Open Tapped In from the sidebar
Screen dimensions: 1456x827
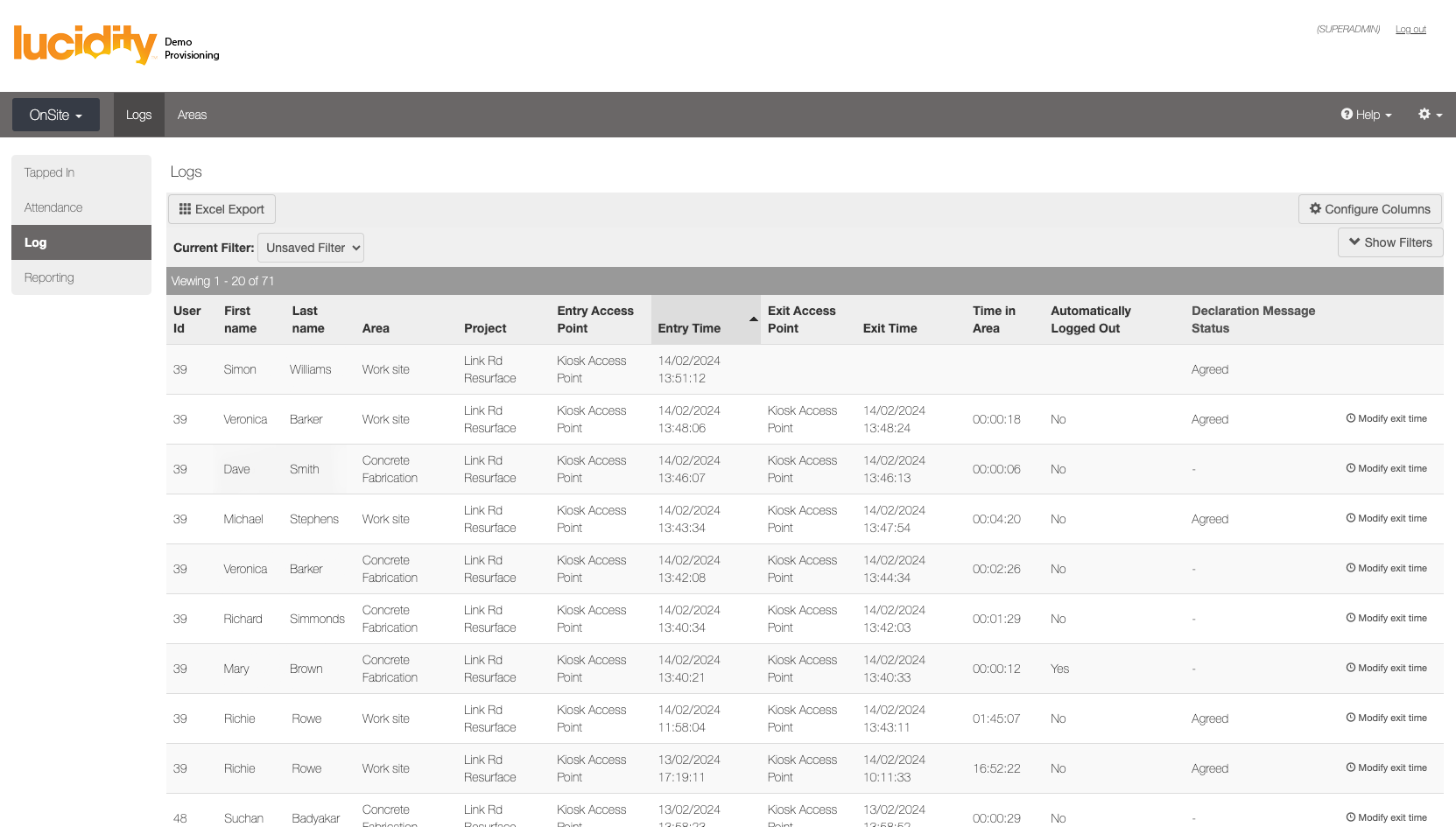(x=49, y=172)
